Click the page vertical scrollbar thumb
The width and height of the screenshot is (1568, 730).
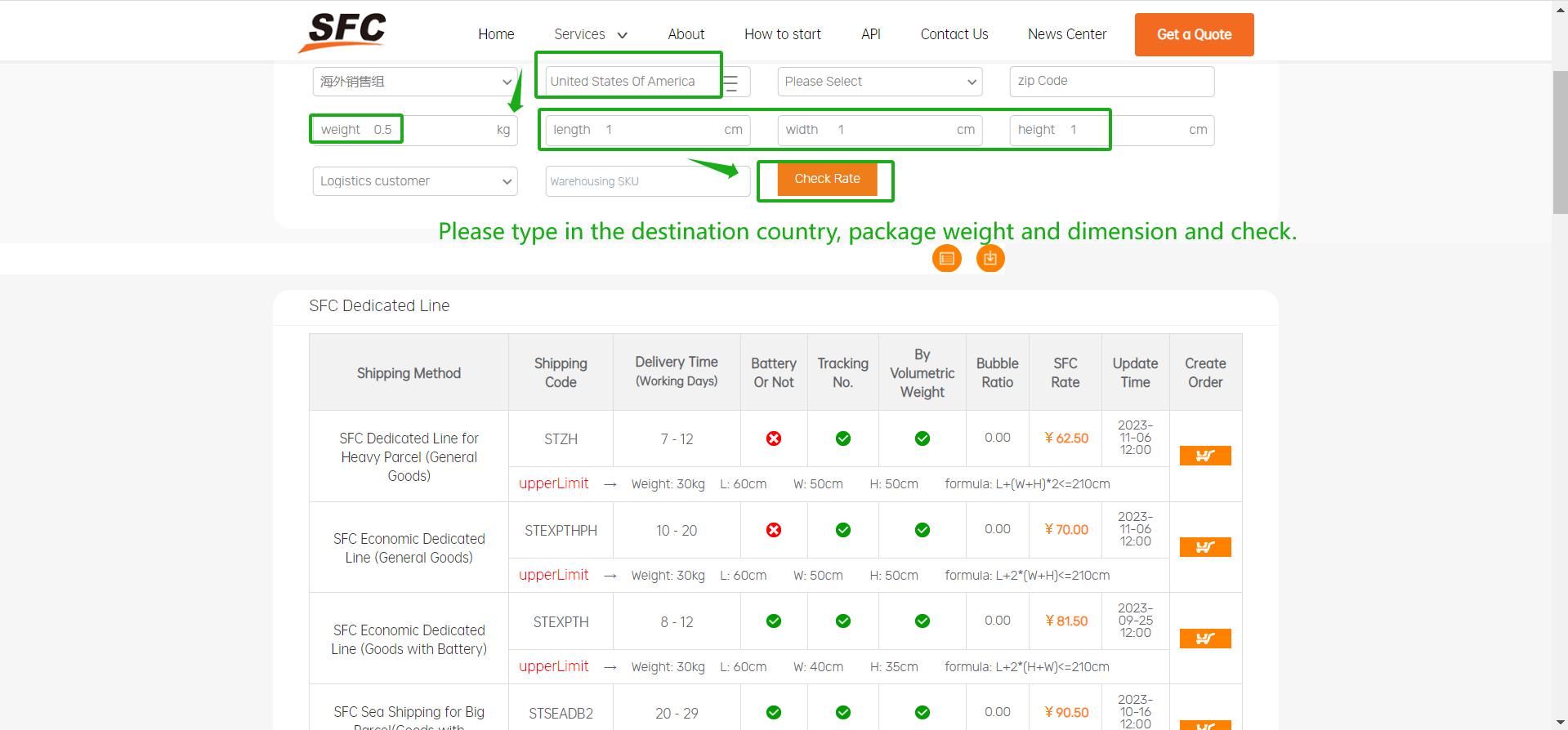[1560, 142]
